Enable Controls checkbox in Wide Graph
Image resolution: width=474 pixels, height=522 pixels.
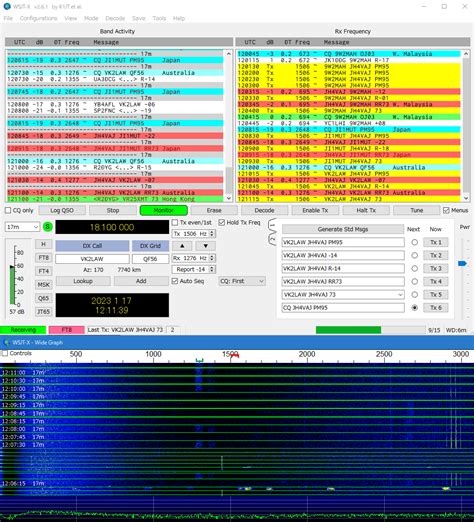[x=5, y=353]
